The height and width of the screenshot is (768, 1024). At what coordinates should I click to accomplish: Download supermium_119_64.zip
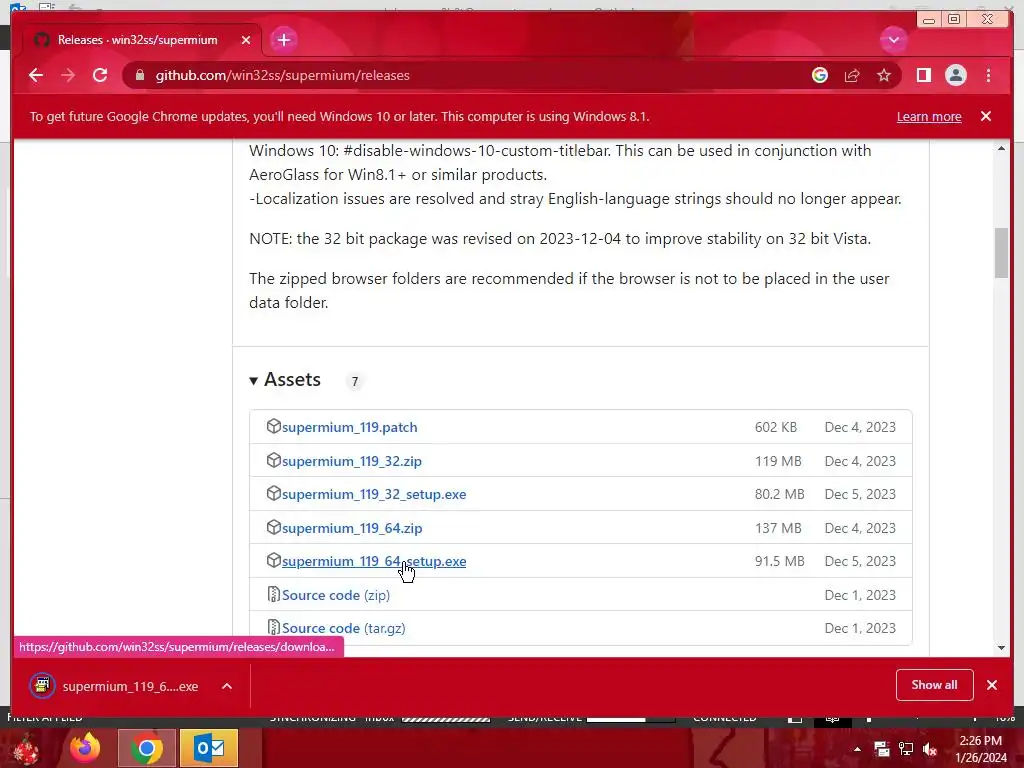352,528
